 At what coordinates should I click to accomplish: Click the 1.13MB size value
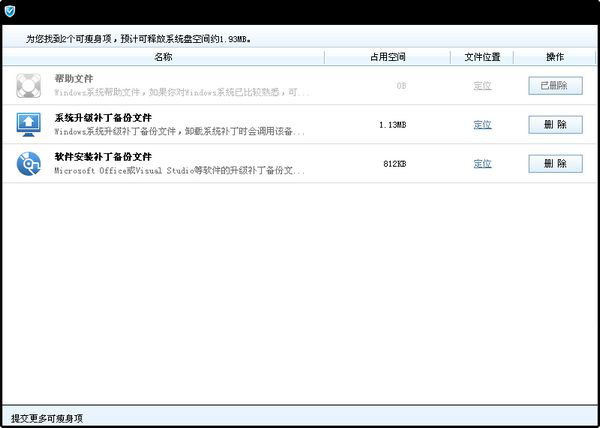392,125
